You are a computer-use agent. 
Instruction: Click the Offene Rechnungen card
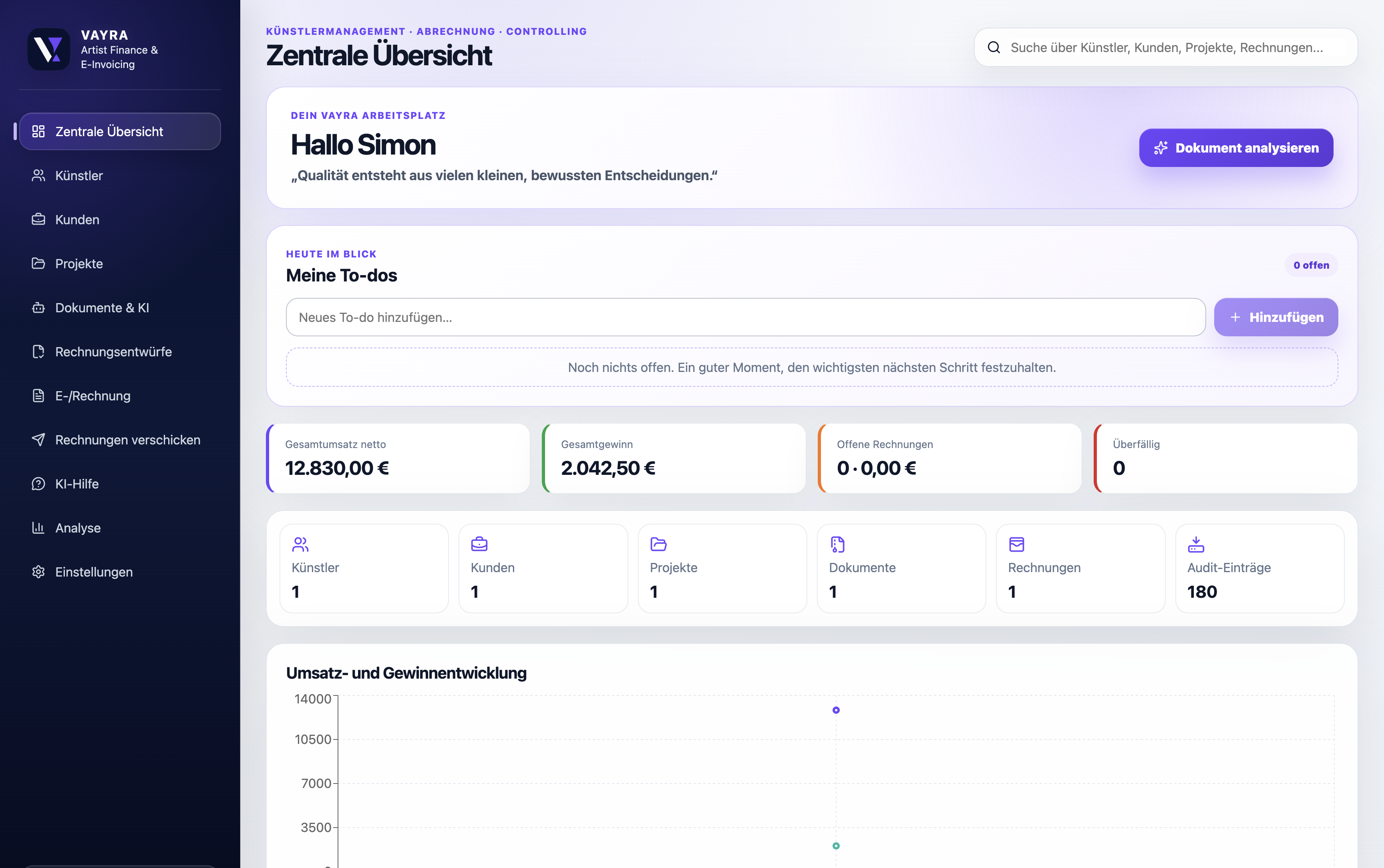pos(949,458)
